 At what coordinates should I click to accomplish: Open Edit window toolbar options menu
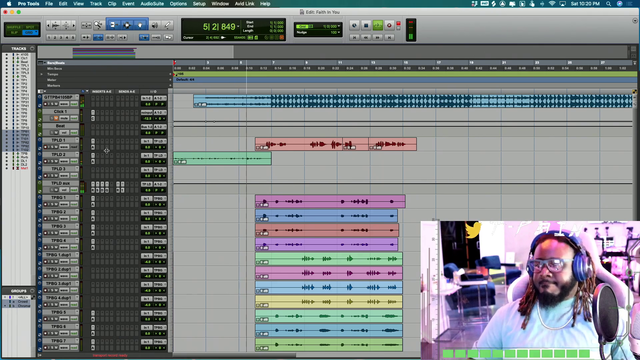(635, 20)
